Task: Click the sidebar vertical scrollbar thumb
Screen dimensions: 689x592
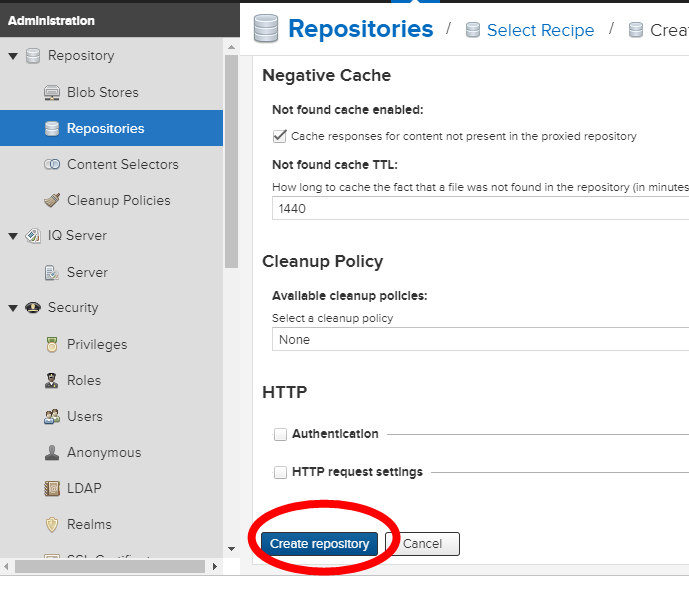Action: click(x=231, y=161)
